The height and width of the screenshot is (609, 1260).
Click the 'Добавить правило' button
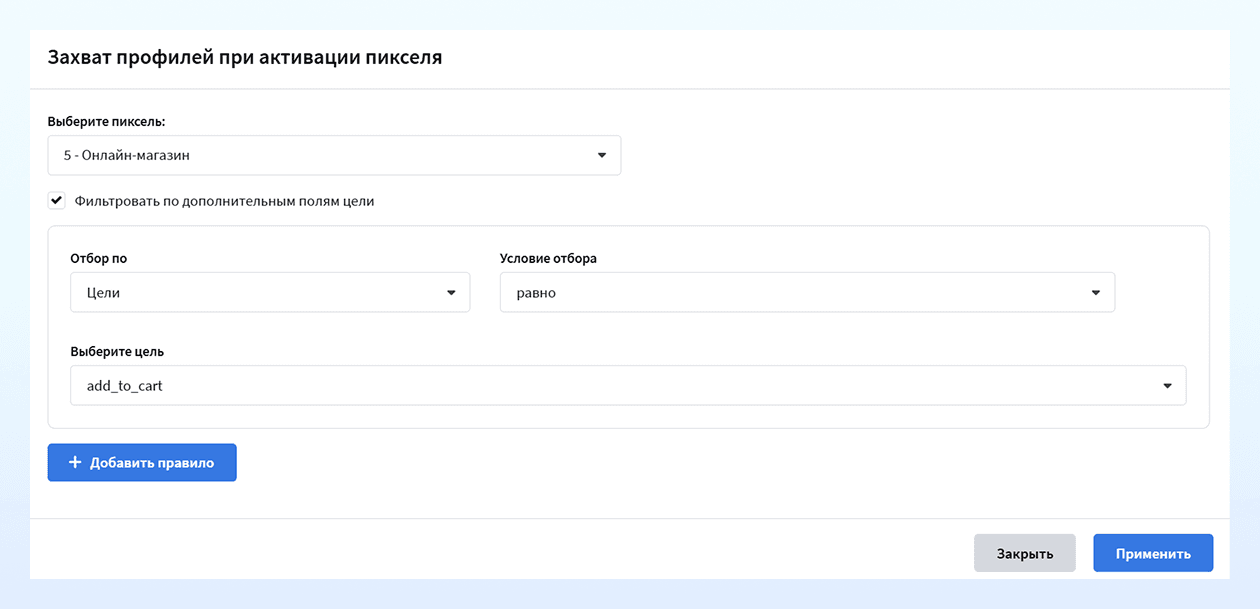click(142, 463)
